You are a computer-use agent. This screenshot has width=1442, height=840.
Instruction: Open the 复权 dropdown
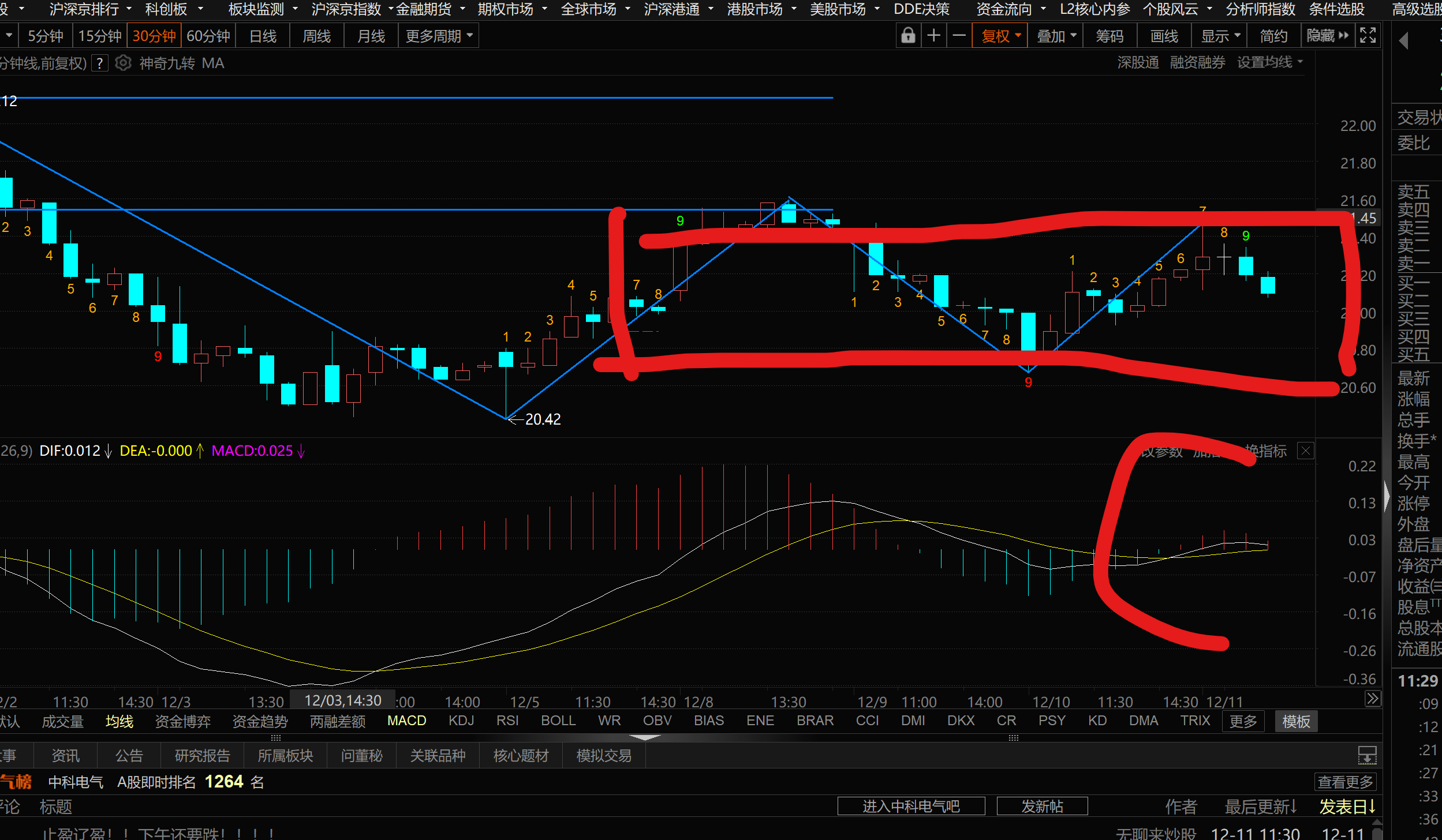pyautogui.click(x=1000, y=36)
